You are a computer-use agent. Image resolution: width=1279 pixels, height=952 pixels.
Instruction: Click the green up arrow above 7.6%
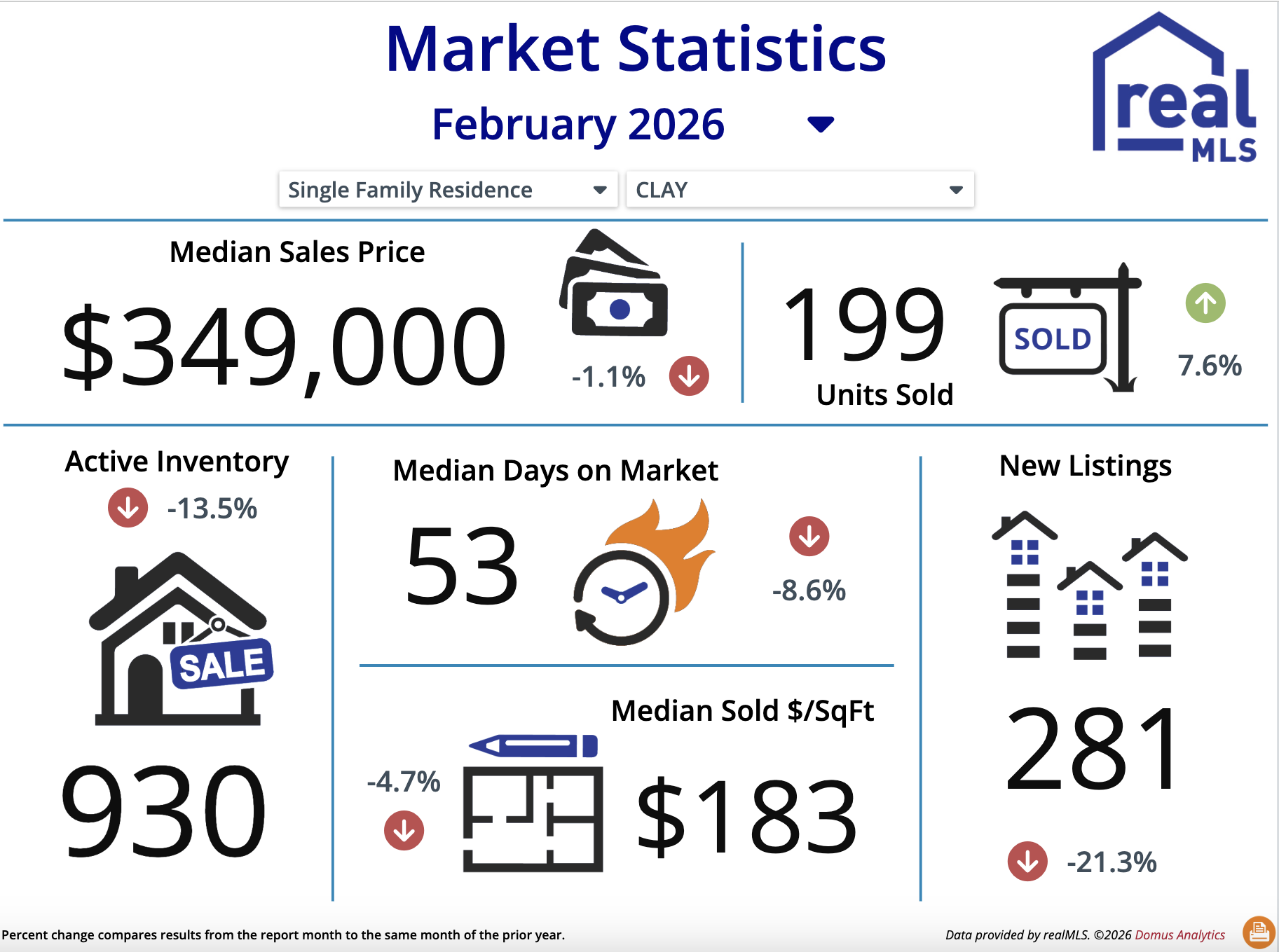1205,303
